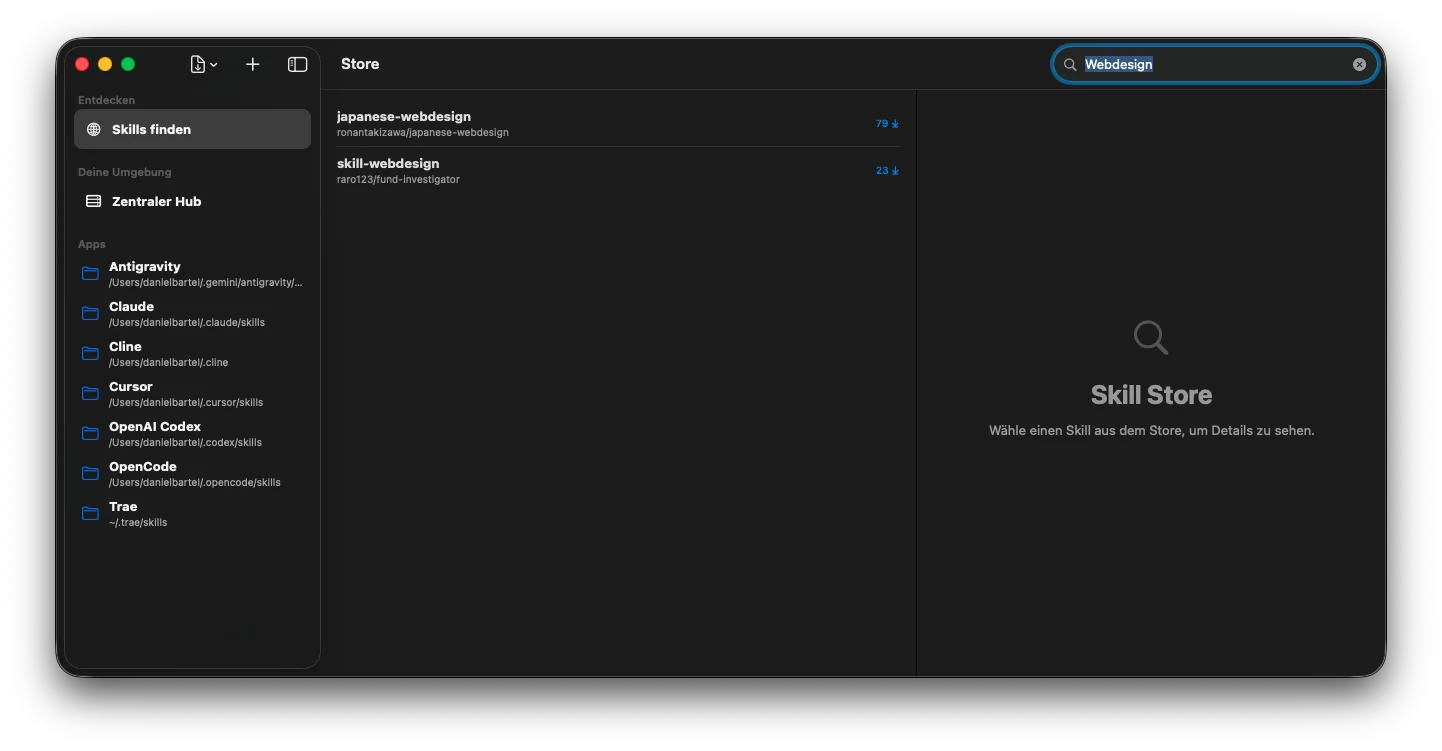The image size is (1442, 751).
Task: Click the Cline folder icon
Action: [x=90, y=353]
